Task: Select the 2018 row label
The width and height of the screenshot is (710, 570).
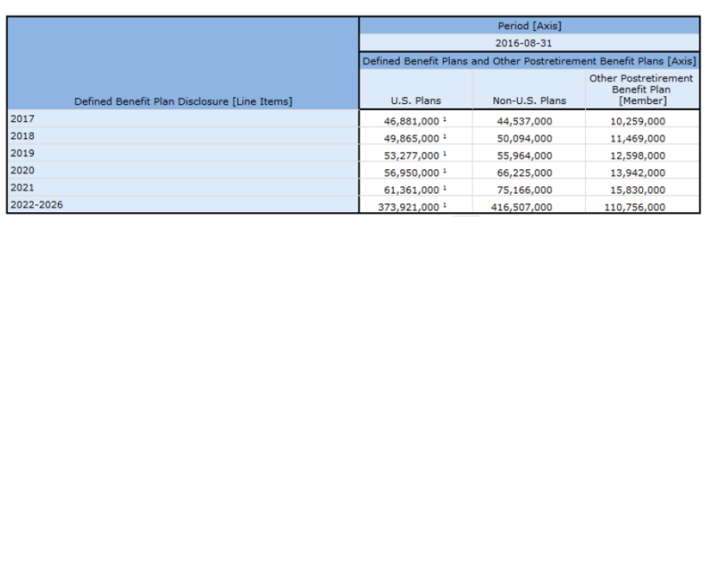Action: click(22, 136)
